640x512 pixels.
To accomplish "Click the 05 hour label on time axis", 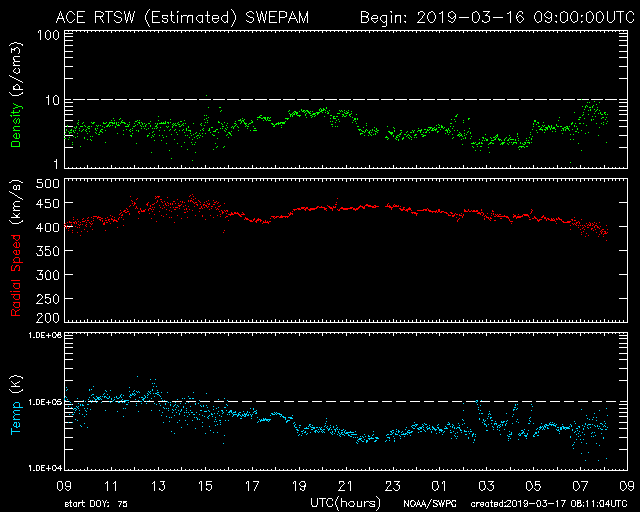I will point(532,485).
